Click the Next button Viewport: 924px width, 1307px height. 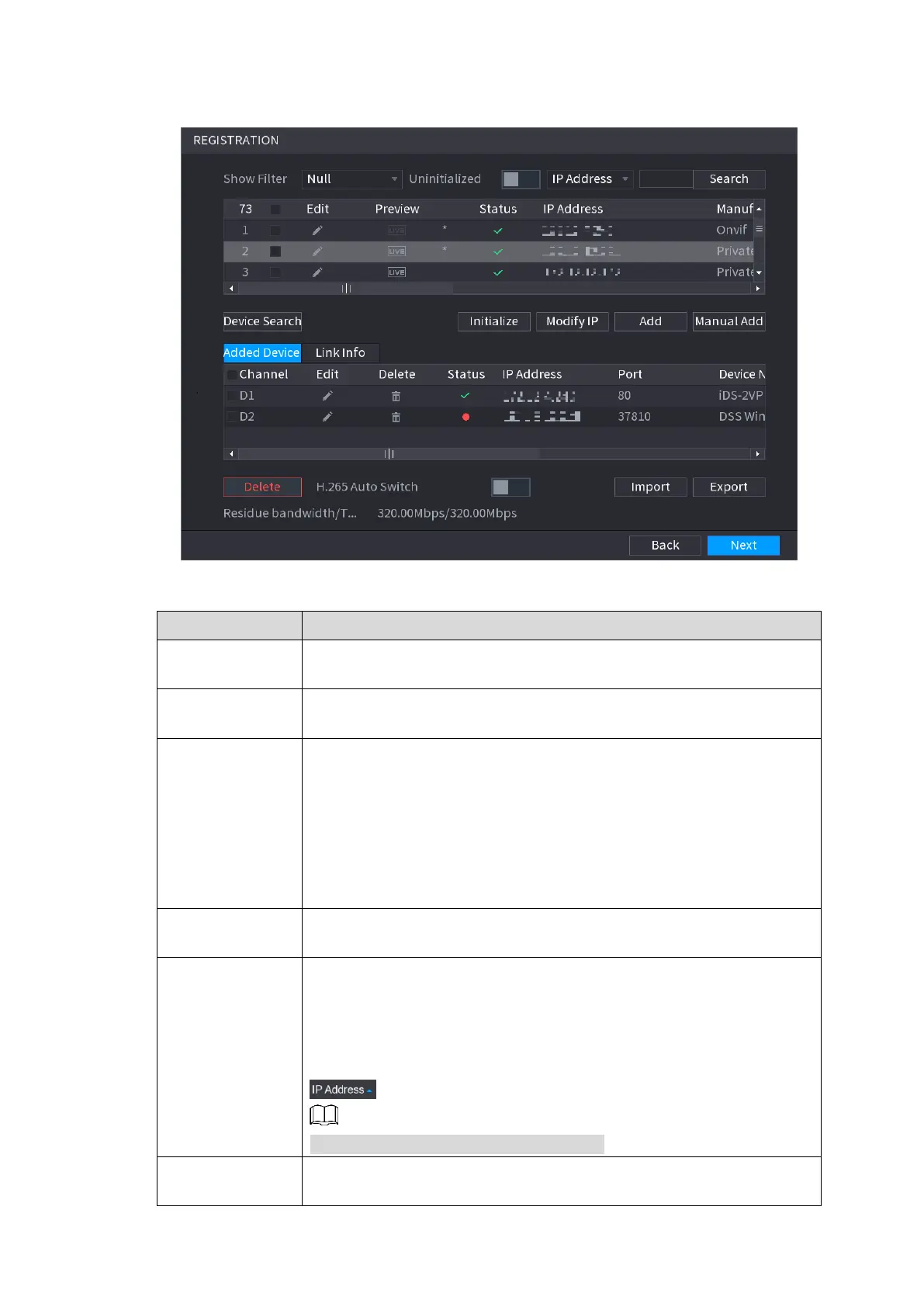tap(743, 546)
